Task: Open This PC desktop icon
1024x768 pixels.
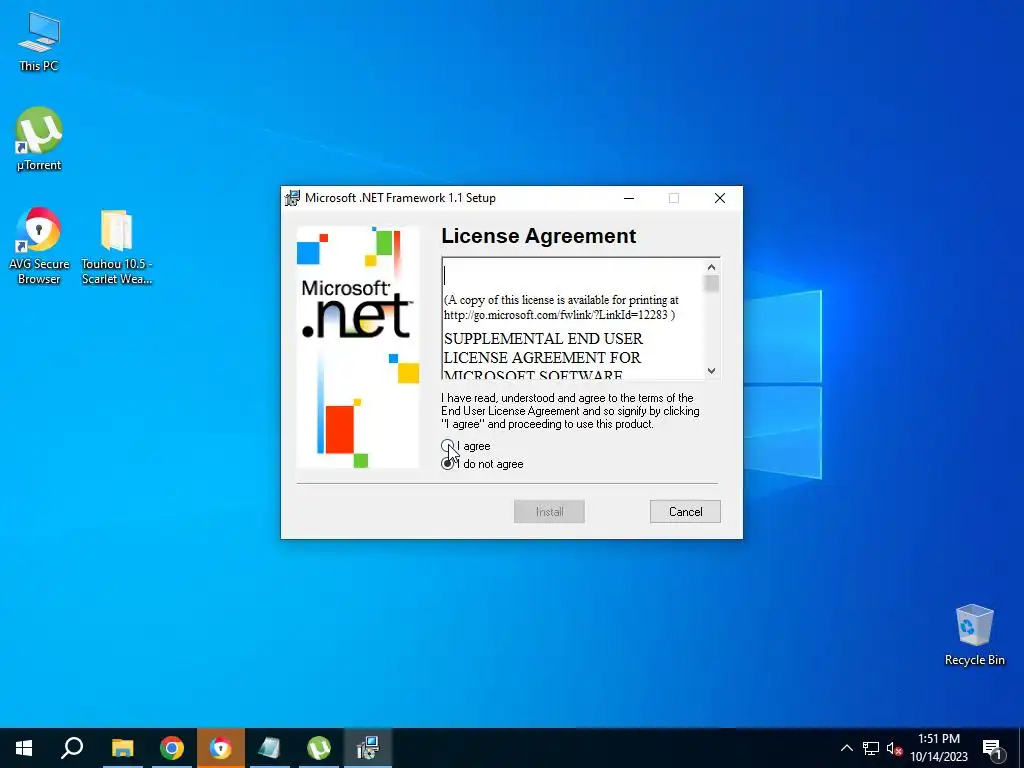Action: [x=39, y=41]
